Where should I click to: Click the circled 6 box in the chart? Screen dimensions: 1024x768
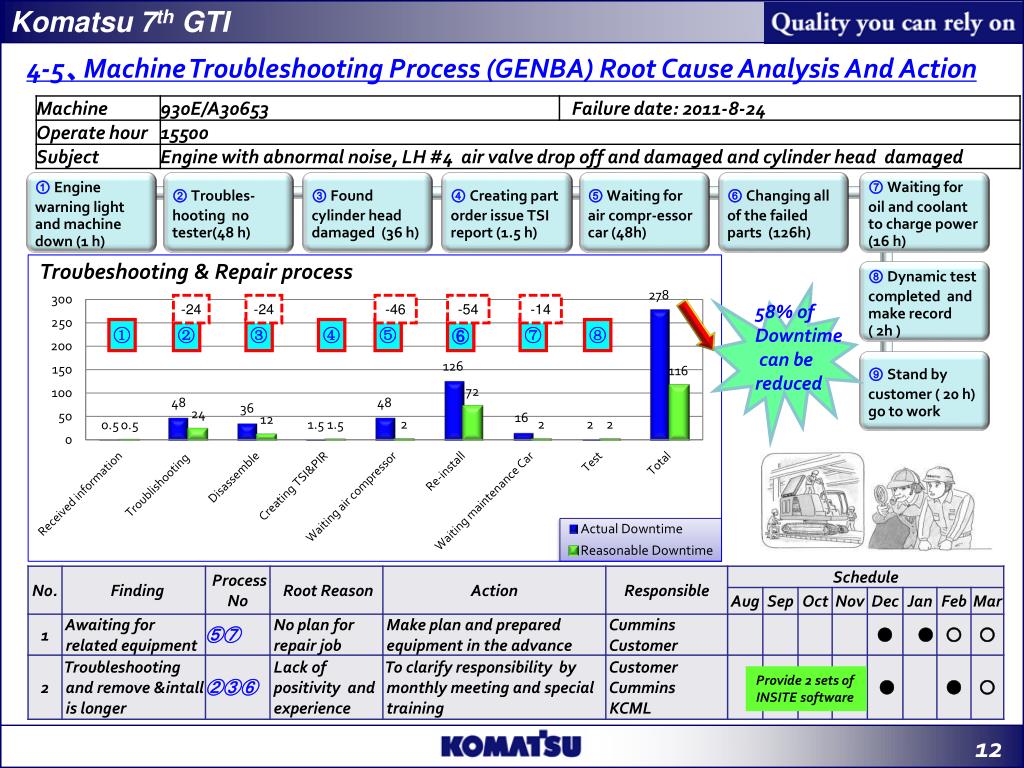tap(460, 335)
